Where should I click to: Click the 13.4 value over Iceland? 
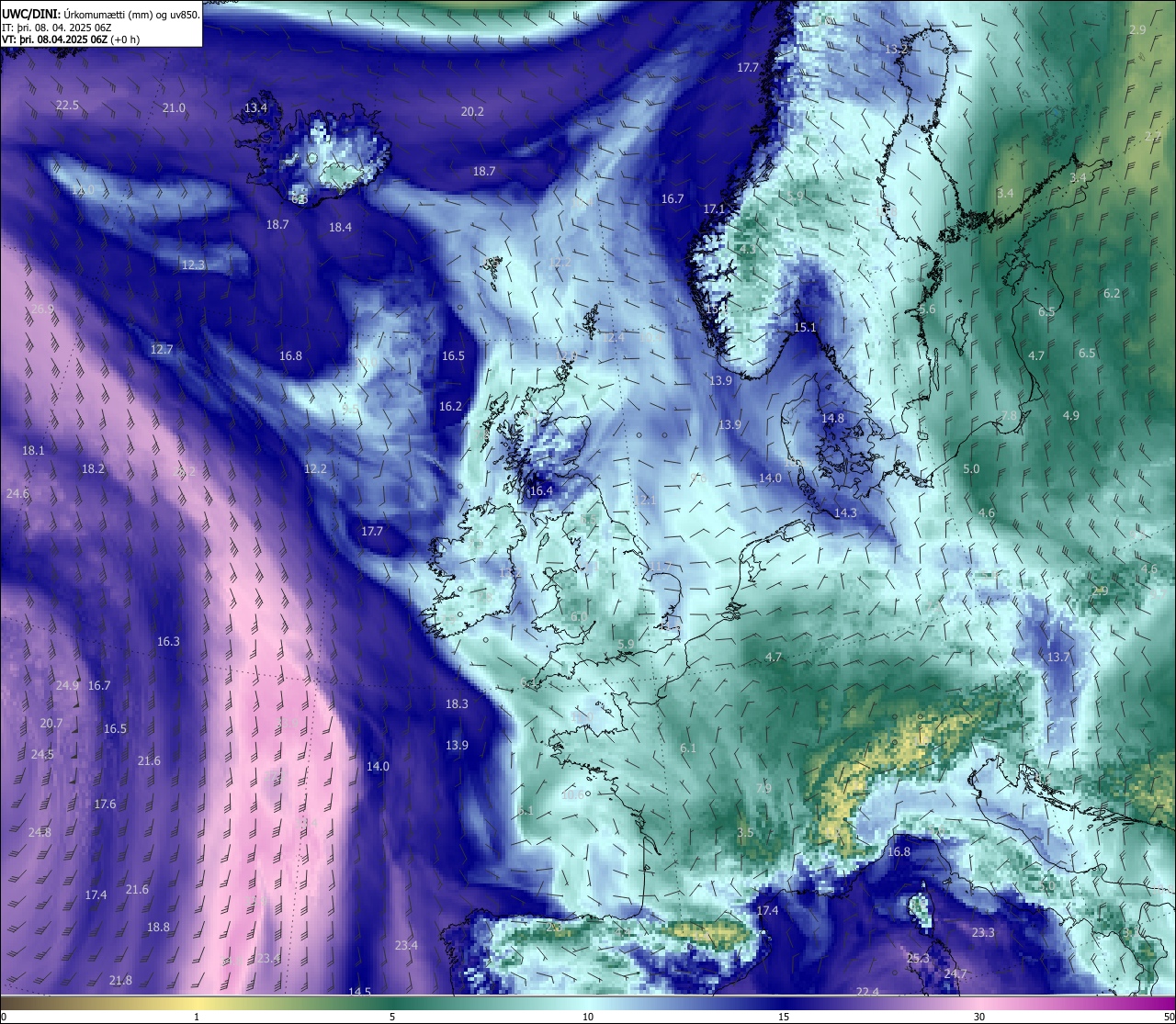tap(255, 108)
